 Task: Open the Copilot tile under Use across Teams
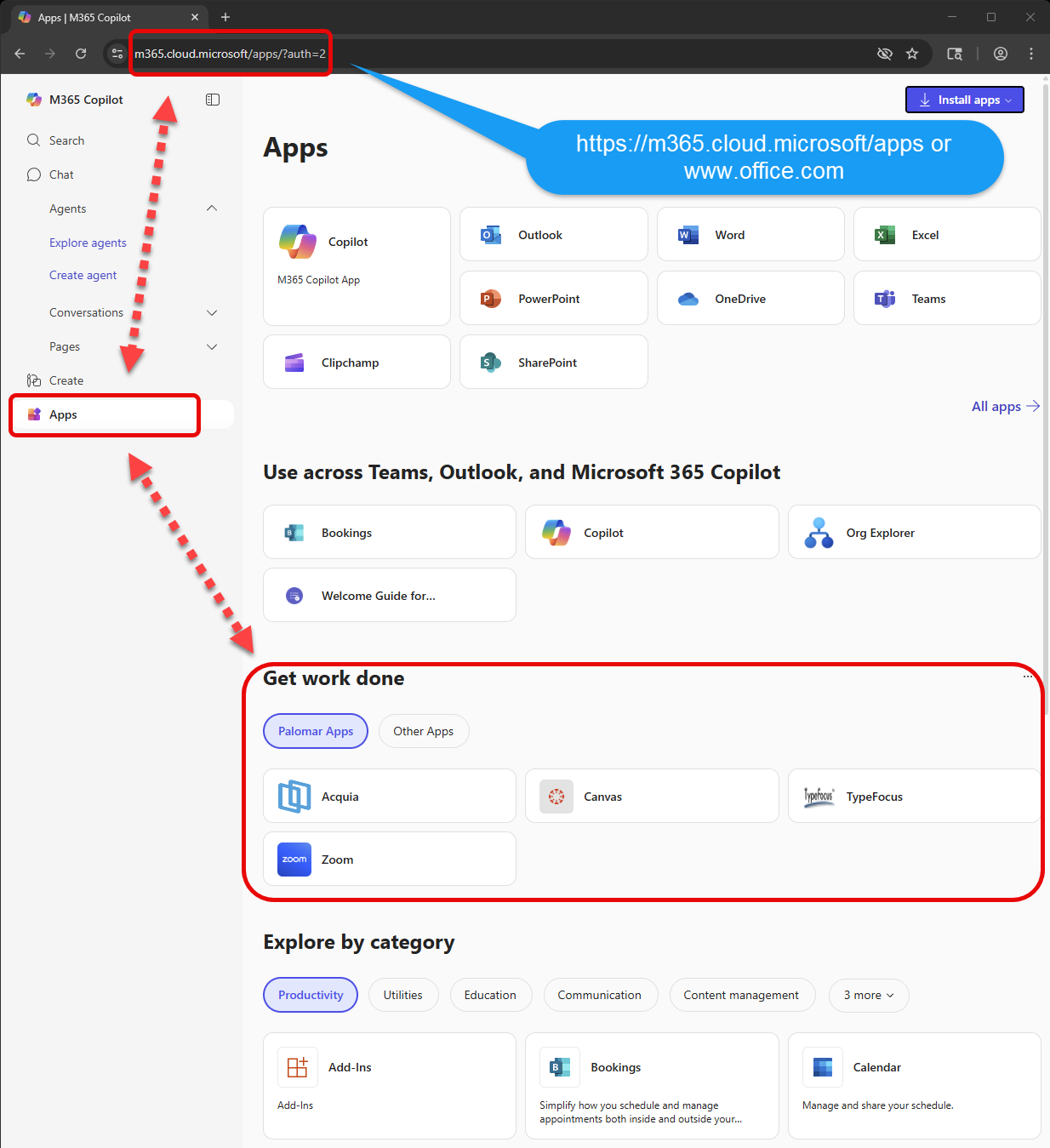click(652, 533)
